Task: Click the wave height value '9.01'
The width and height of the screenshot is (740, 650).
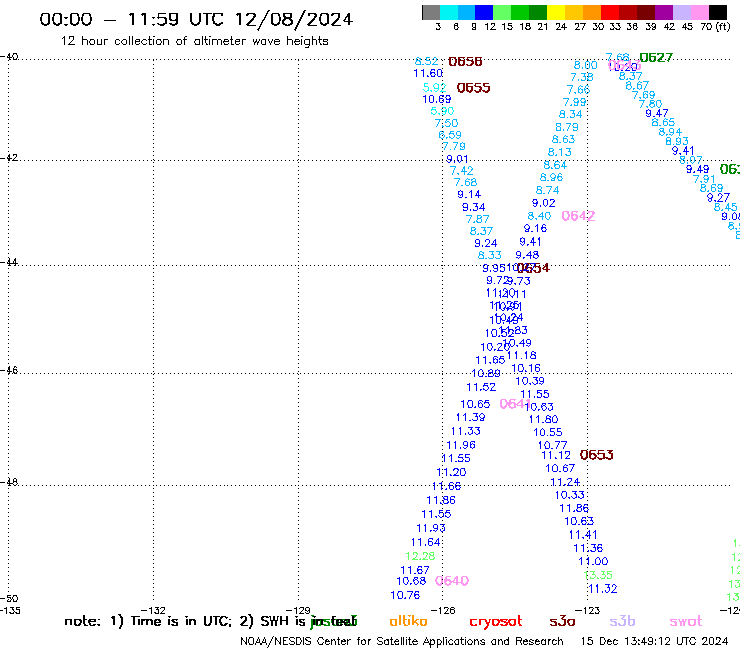Action: [457, 159]
